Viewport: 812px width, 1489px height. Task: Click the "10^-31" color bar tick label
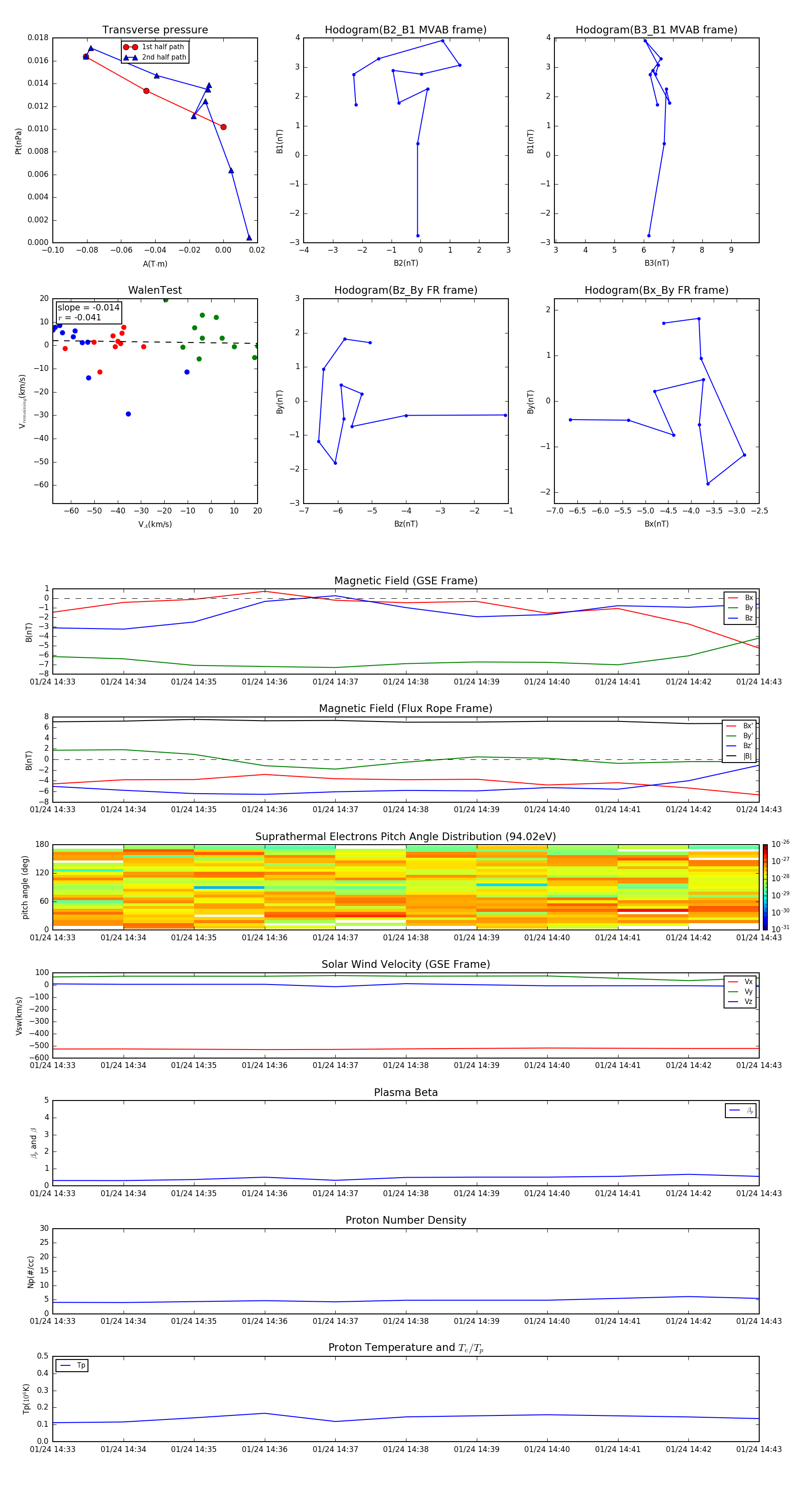point(780,929)
